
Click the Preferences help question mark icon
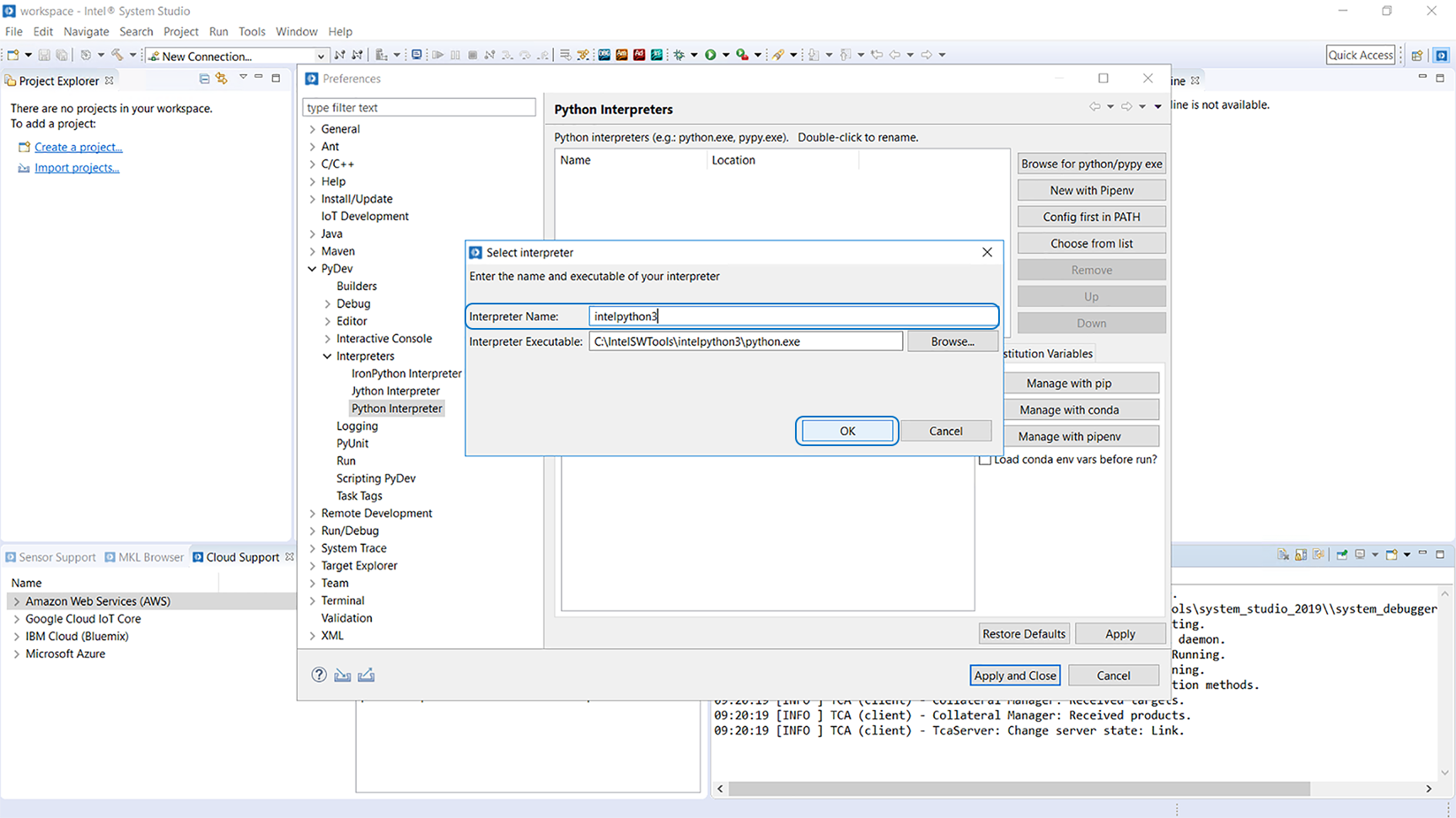(319, 675)
